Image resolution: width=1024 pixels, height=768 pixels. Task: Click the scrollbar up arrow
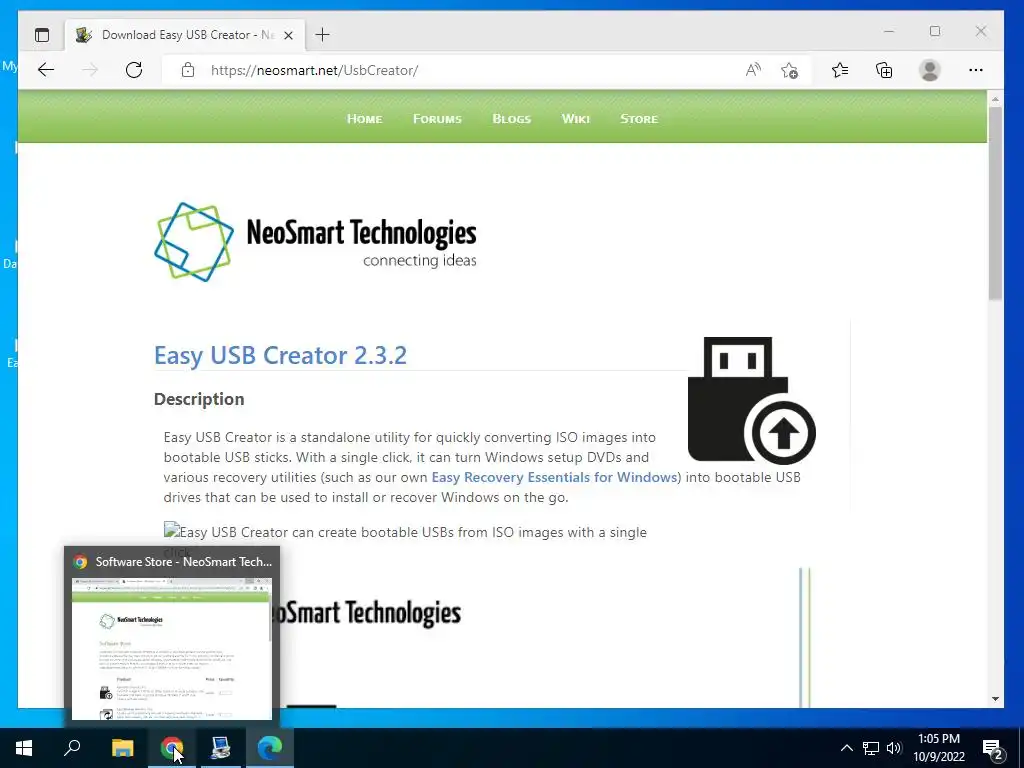(995, 99)
